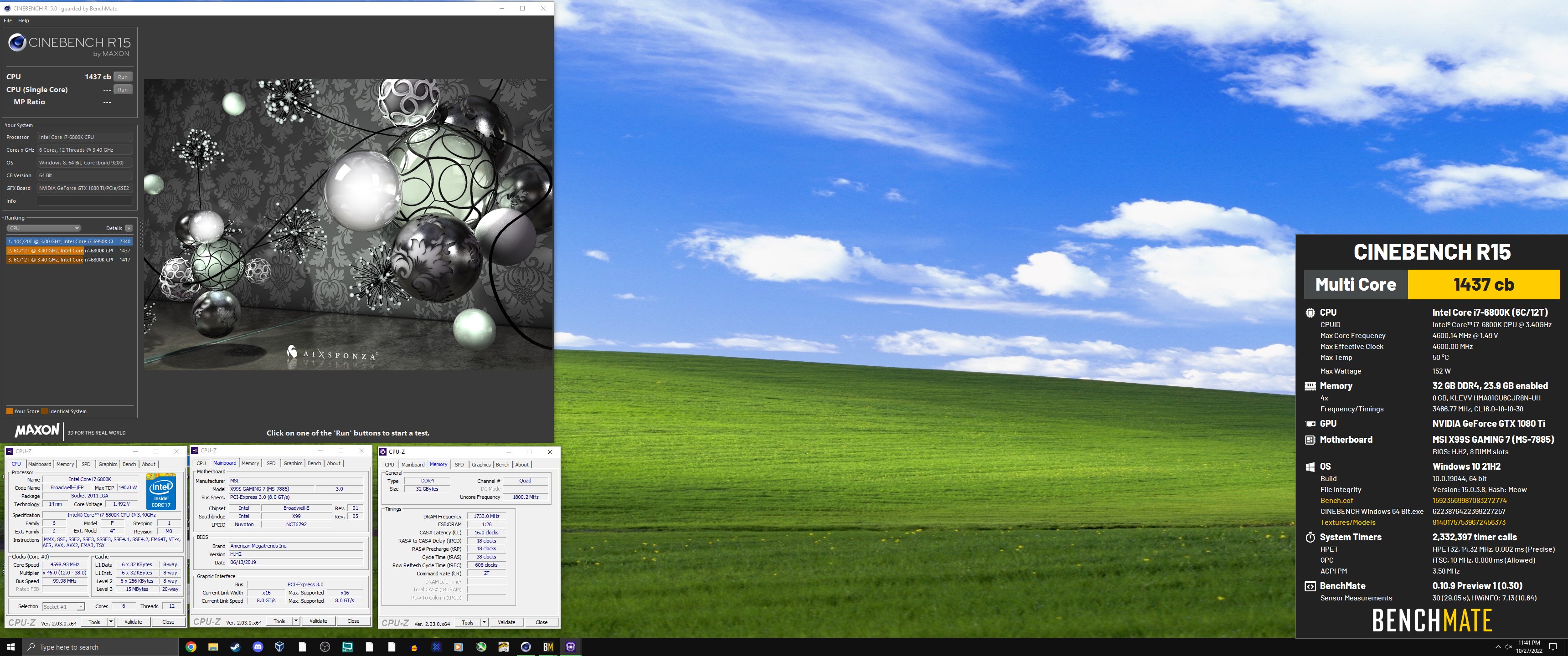Switch to Cinebench via its taskbar icon
The width and height of the screenshot is (1568, 656).
[526, 647]
